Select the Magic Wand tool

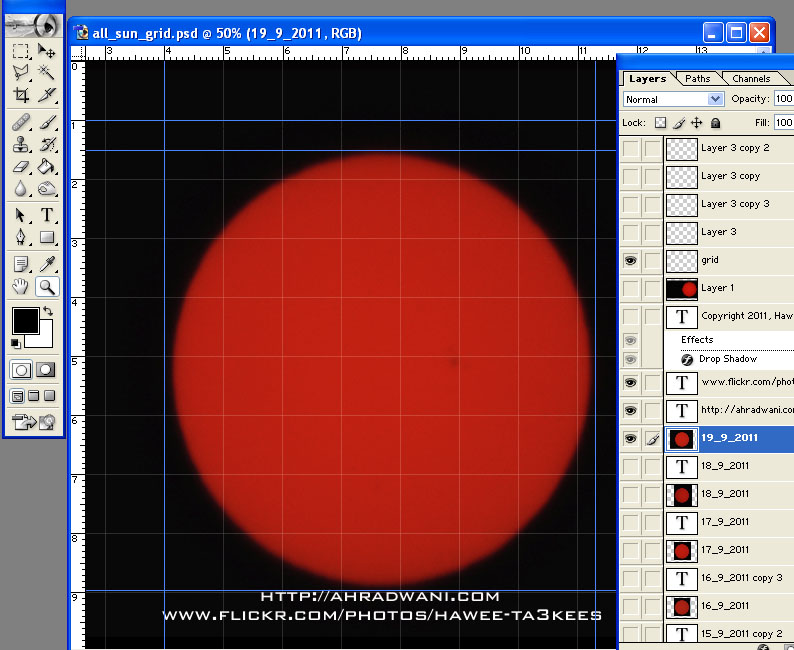(x=46, y=73)
